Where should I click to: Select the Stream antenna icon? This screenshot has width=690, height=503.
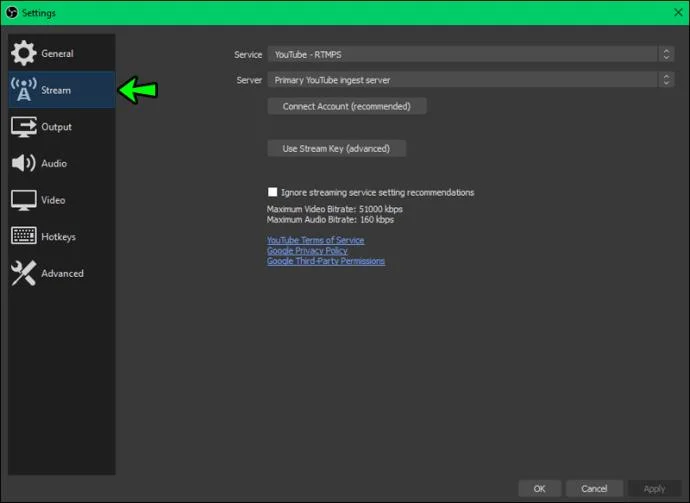coord(23,90)
